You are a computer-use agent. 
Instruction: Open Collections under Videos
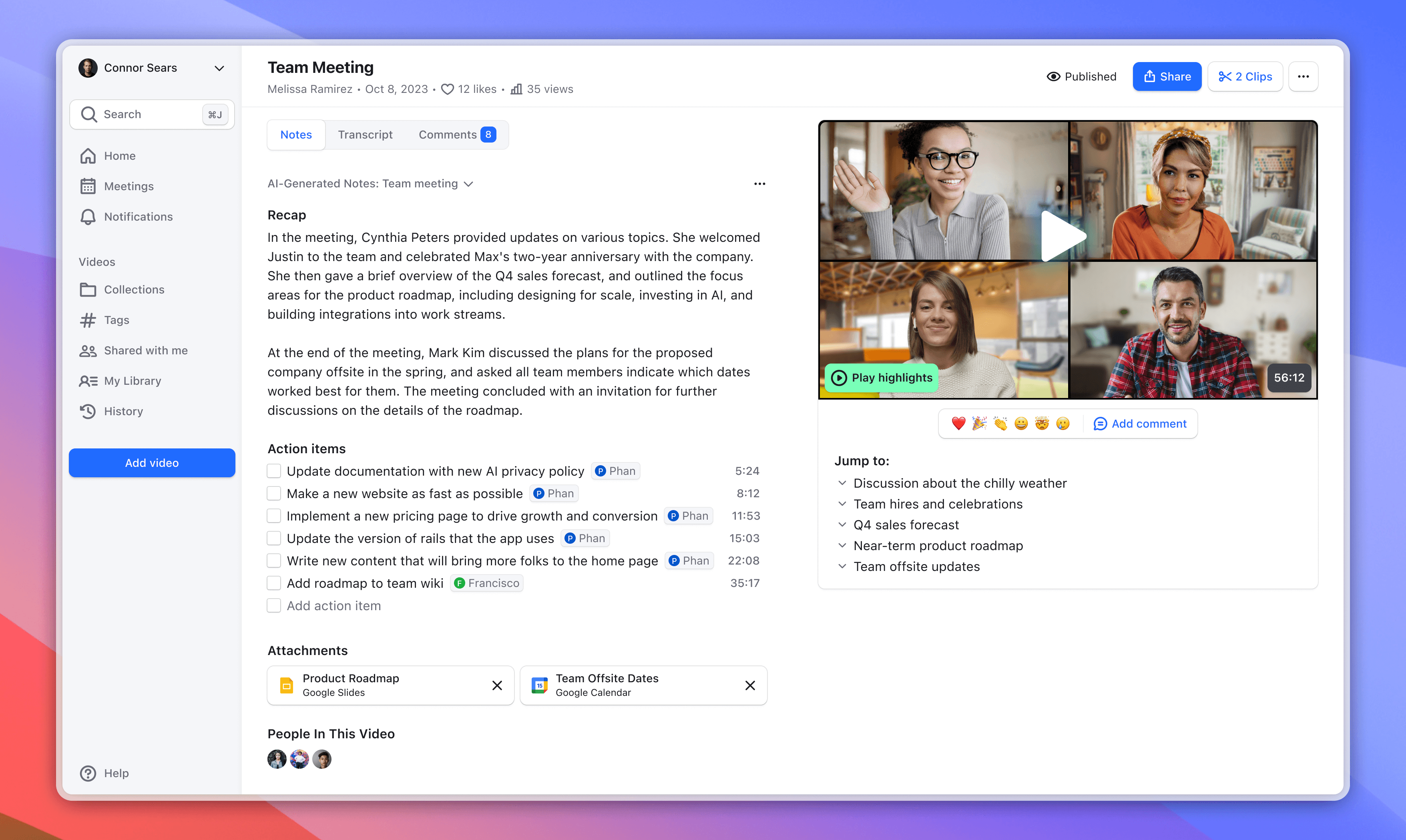[134, 289]
